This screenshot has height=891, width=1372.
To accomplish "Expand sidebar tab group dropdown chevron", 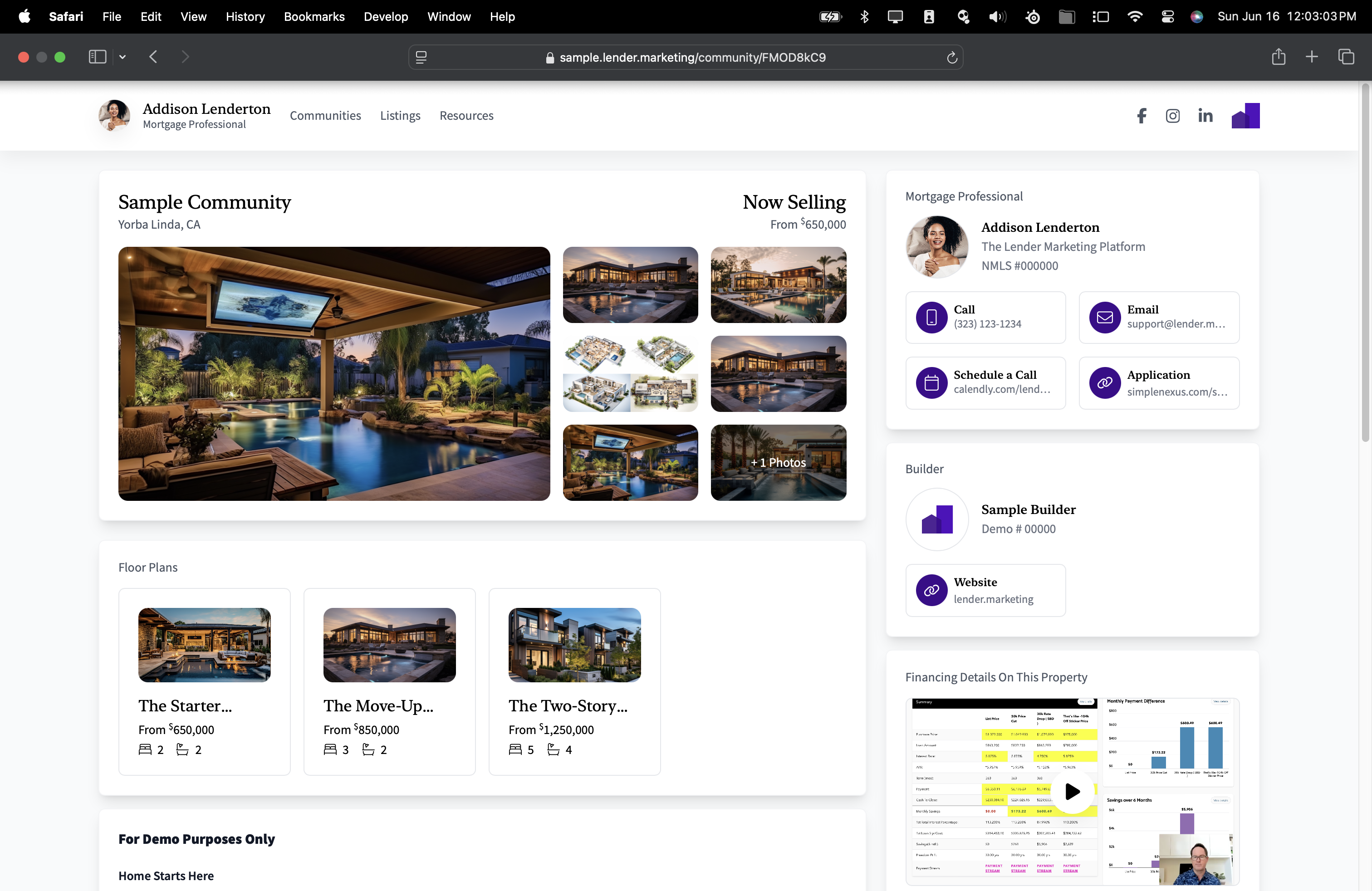I will [x=123, y=57].
